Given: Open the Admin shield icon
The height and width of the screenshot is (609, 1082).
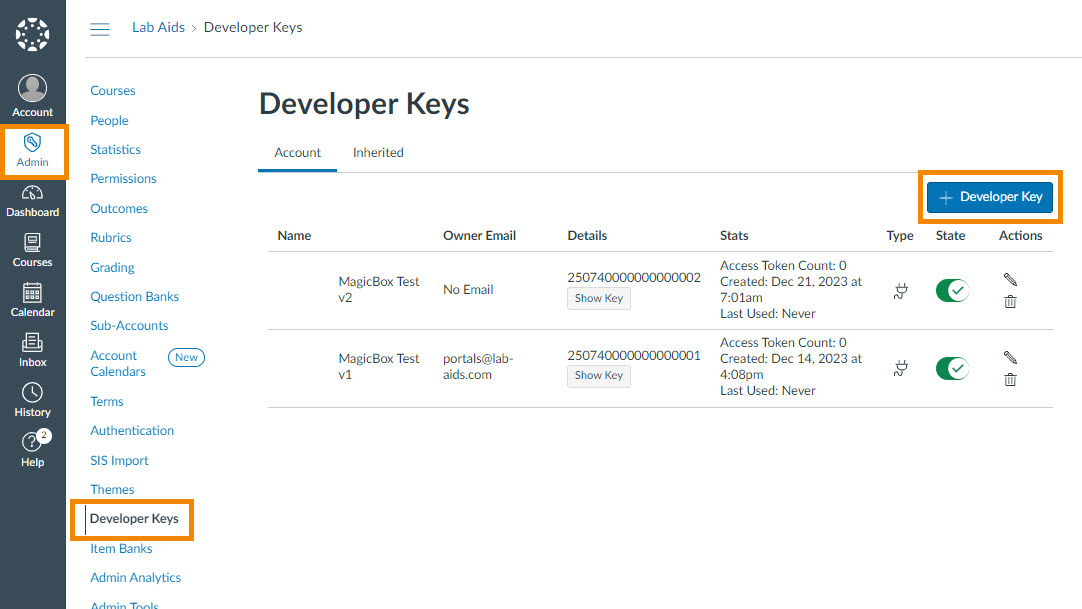Looking at the screenshot, I should [x=32, y=143].
